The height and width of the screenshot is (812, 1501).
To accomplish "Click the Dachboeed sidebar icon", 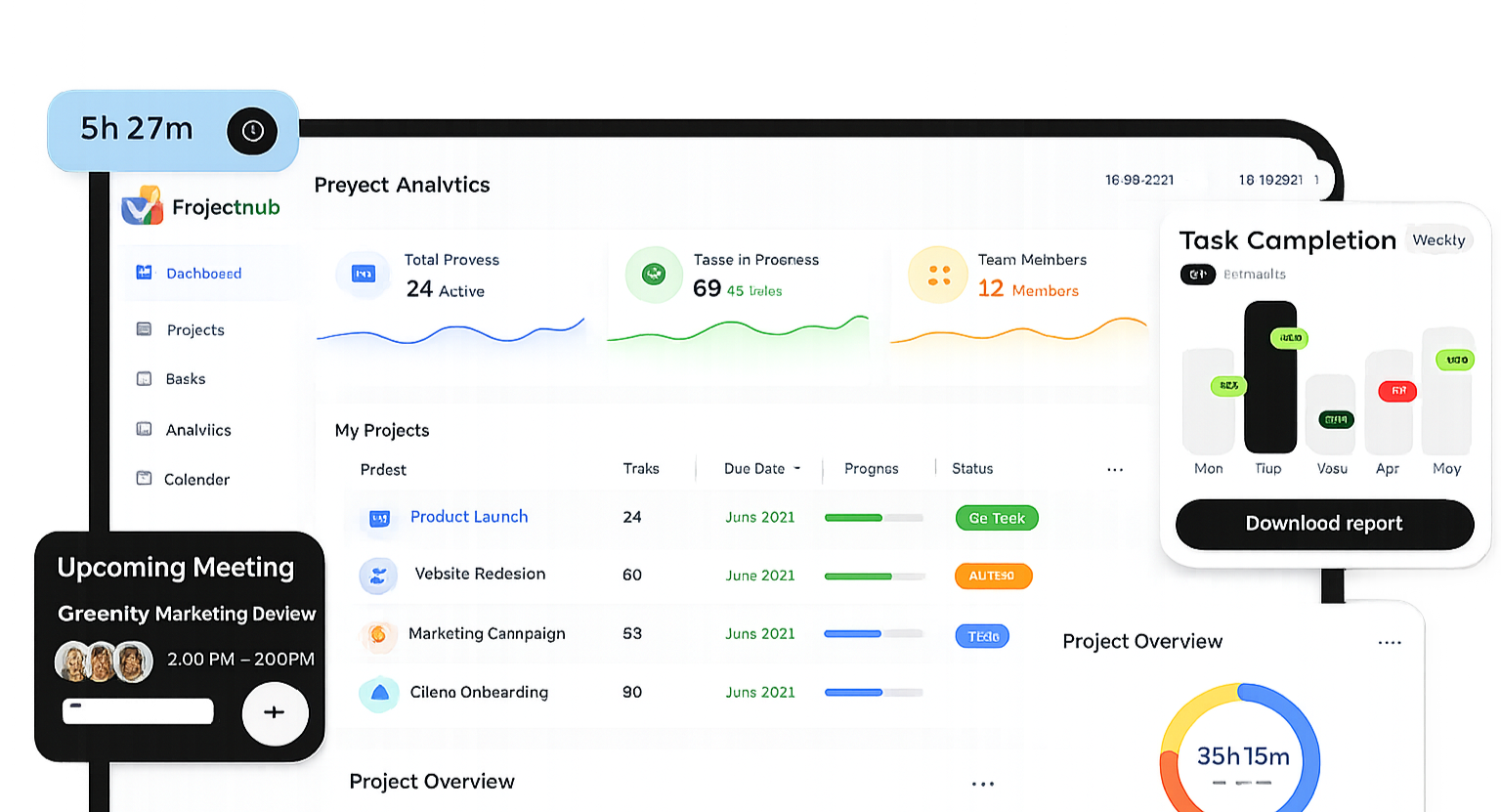I will (144, 273).
